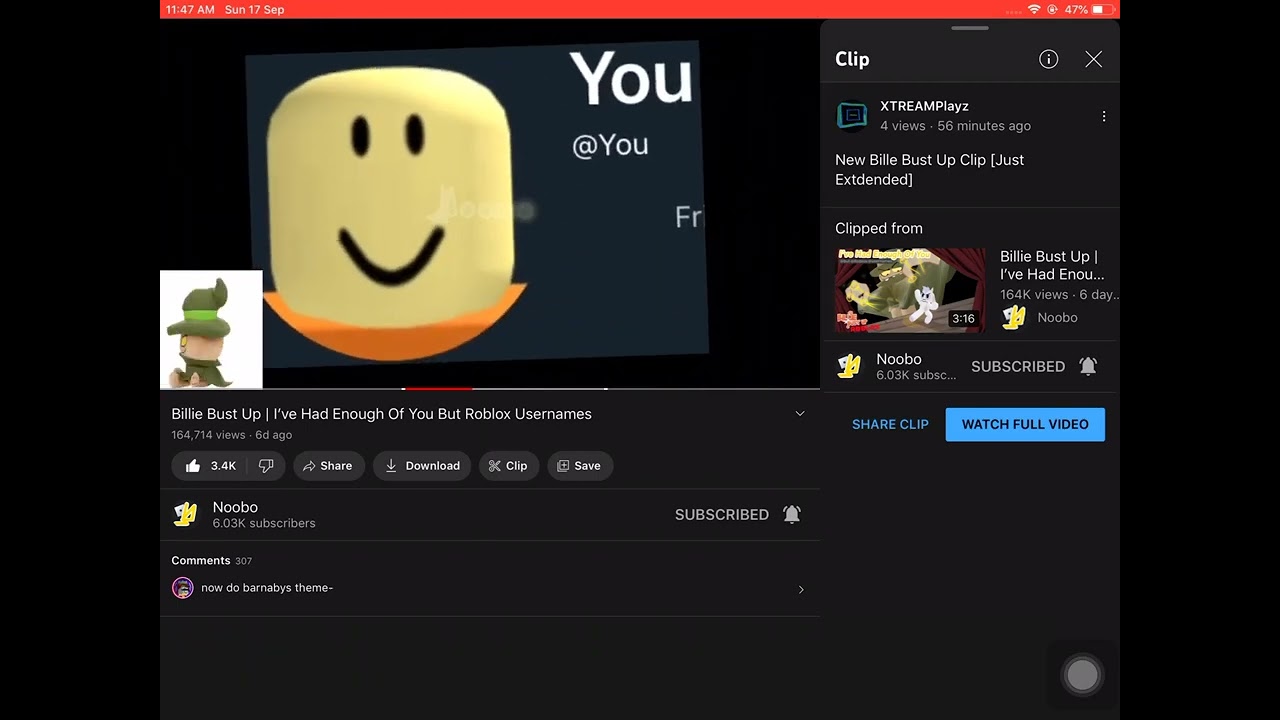Share the video

[328, 466]
